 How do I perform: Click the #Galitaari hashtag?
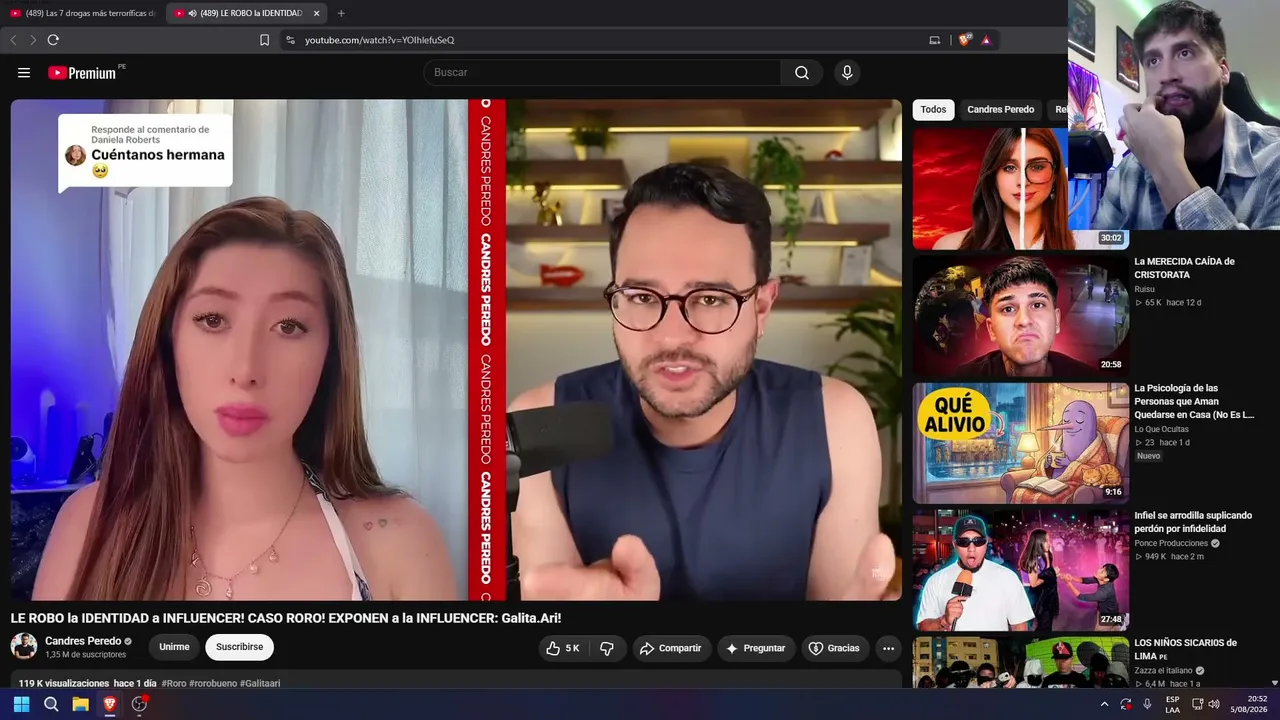pos(260,684)
